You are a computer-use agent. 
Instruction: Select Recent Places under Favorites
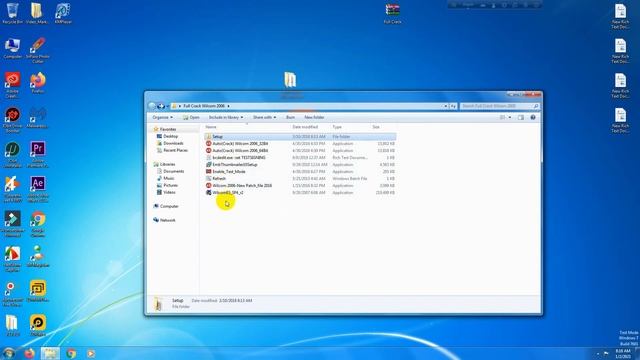coord(176,150)
